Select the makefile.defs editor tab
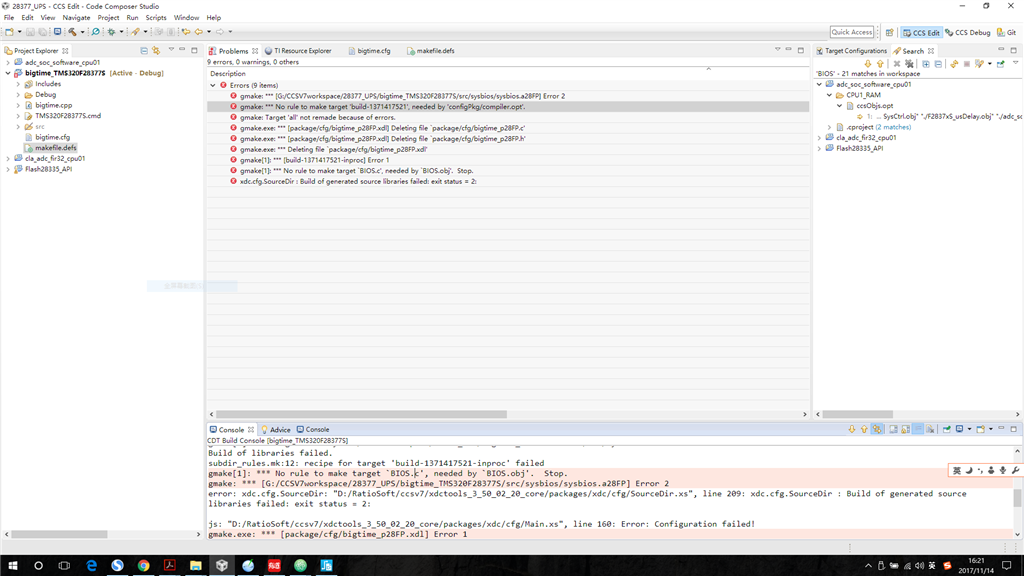Image resolution: width=1024 pixels, height=576 pixels. pyautogui.click(x=430, y=50)
